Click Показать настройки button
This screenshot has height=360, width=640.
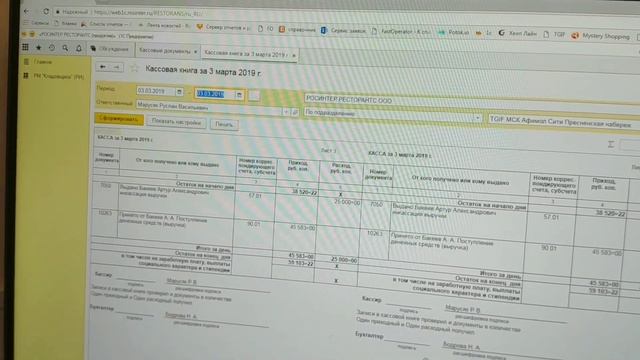tap(176, 122)
